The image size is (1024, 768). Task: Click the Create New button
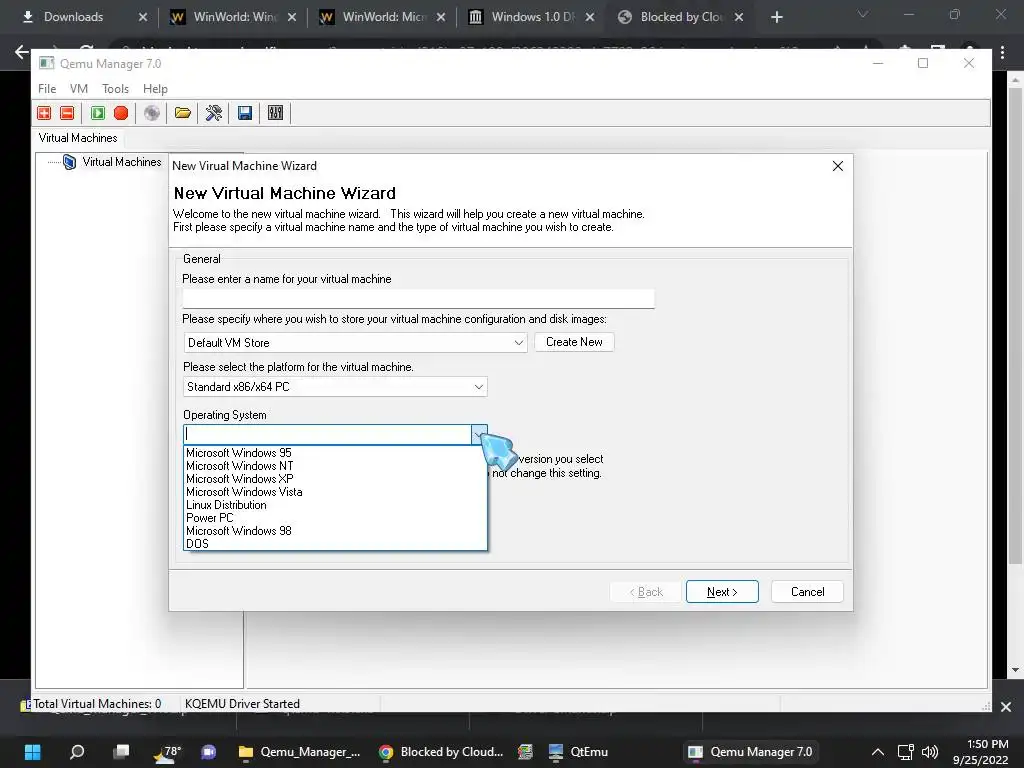(574, 342)
